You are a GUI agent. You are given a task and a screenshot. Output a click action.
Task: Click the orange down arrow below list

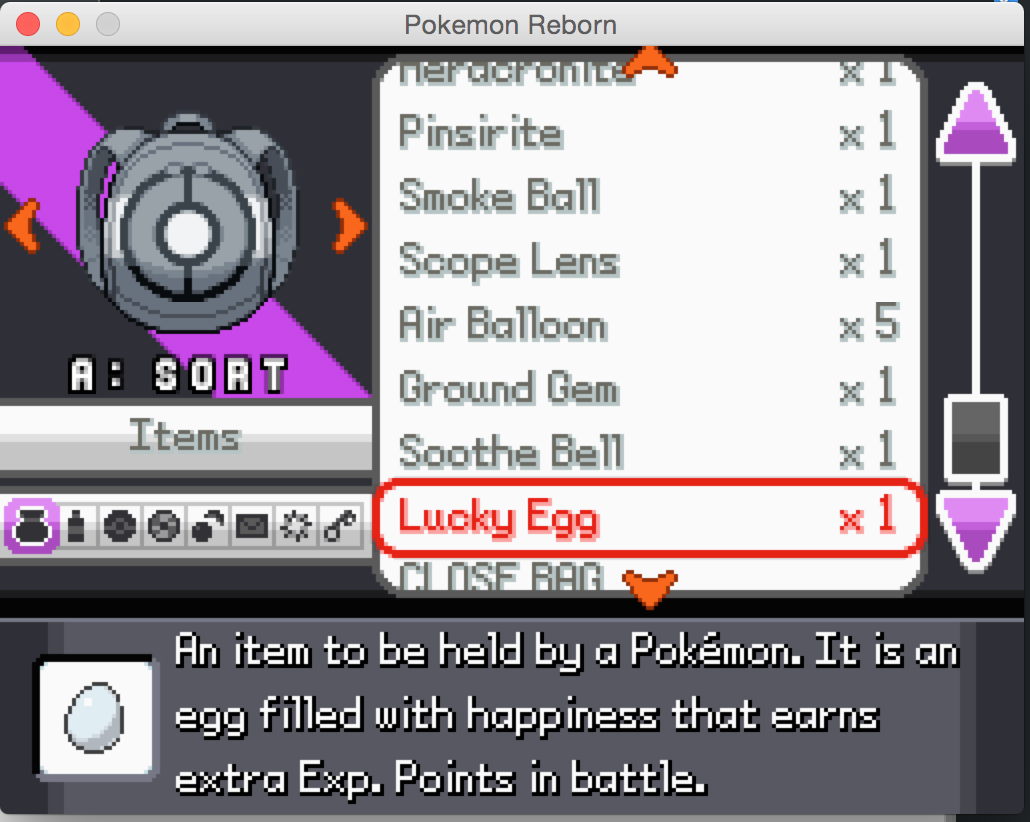pyautogui.click(x=650, y=588)
